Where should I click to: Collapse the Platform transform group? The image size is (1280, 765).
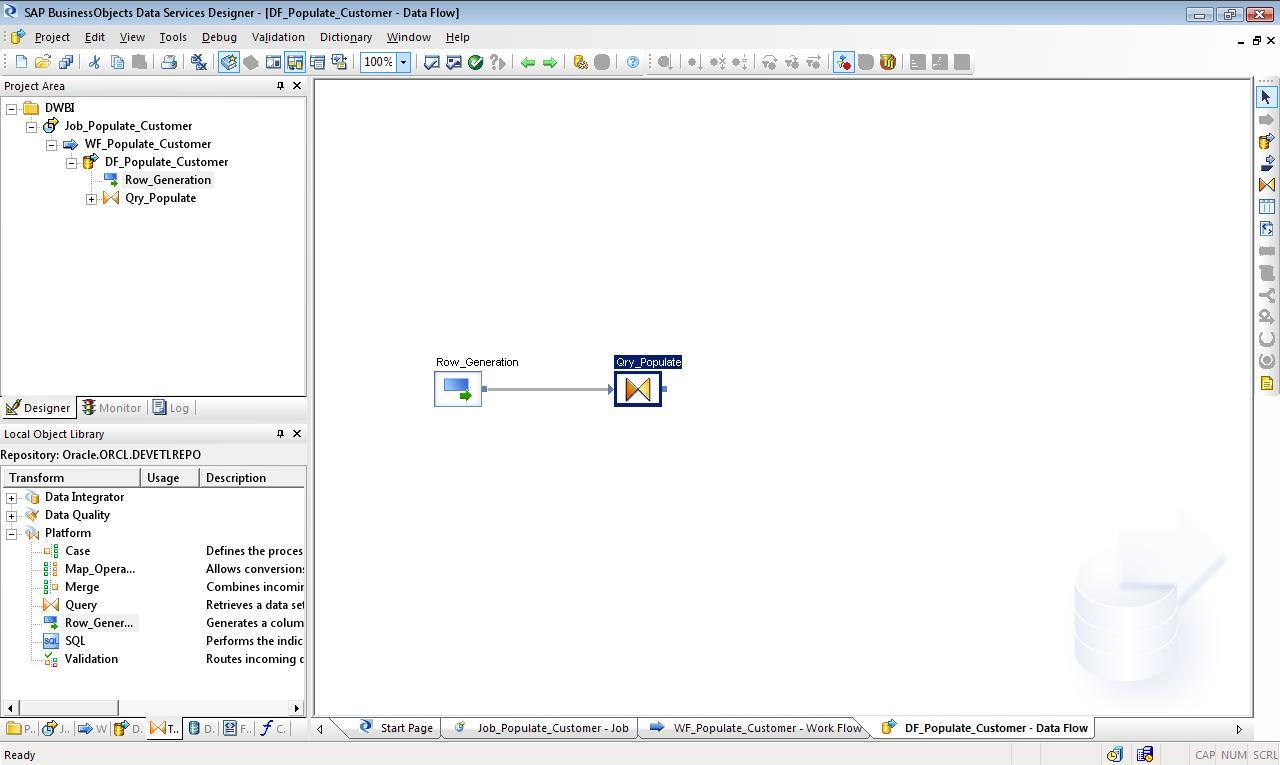tap(12, 533)
